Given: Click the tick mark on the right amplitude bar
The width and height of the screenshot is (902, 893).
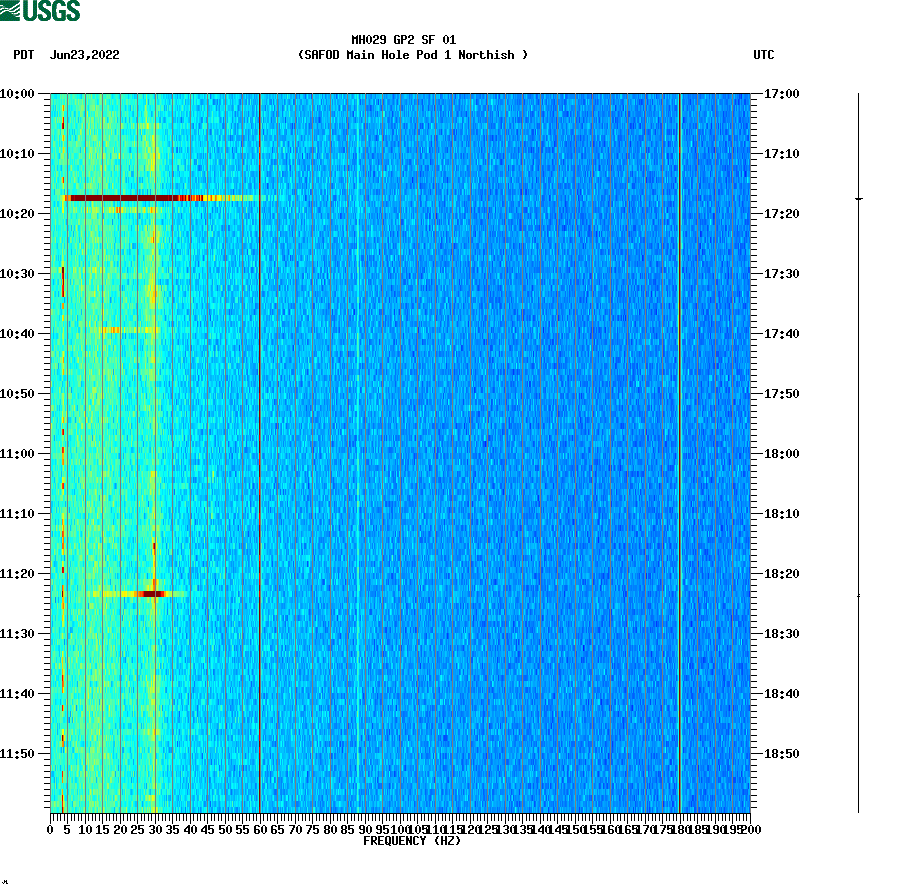Looking at the screenshot, I should pyautogui.click(x=858, y=198).
